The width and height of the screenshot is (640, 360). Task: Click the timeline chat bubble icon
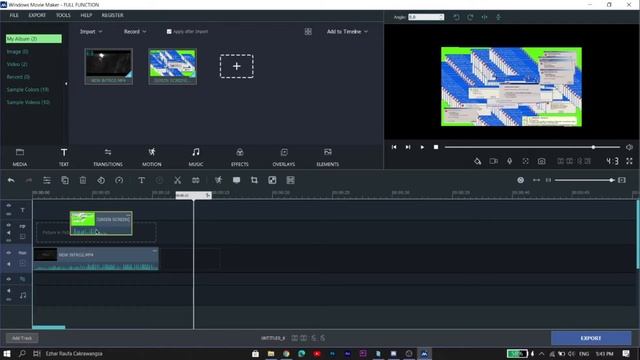click(236, 180)
